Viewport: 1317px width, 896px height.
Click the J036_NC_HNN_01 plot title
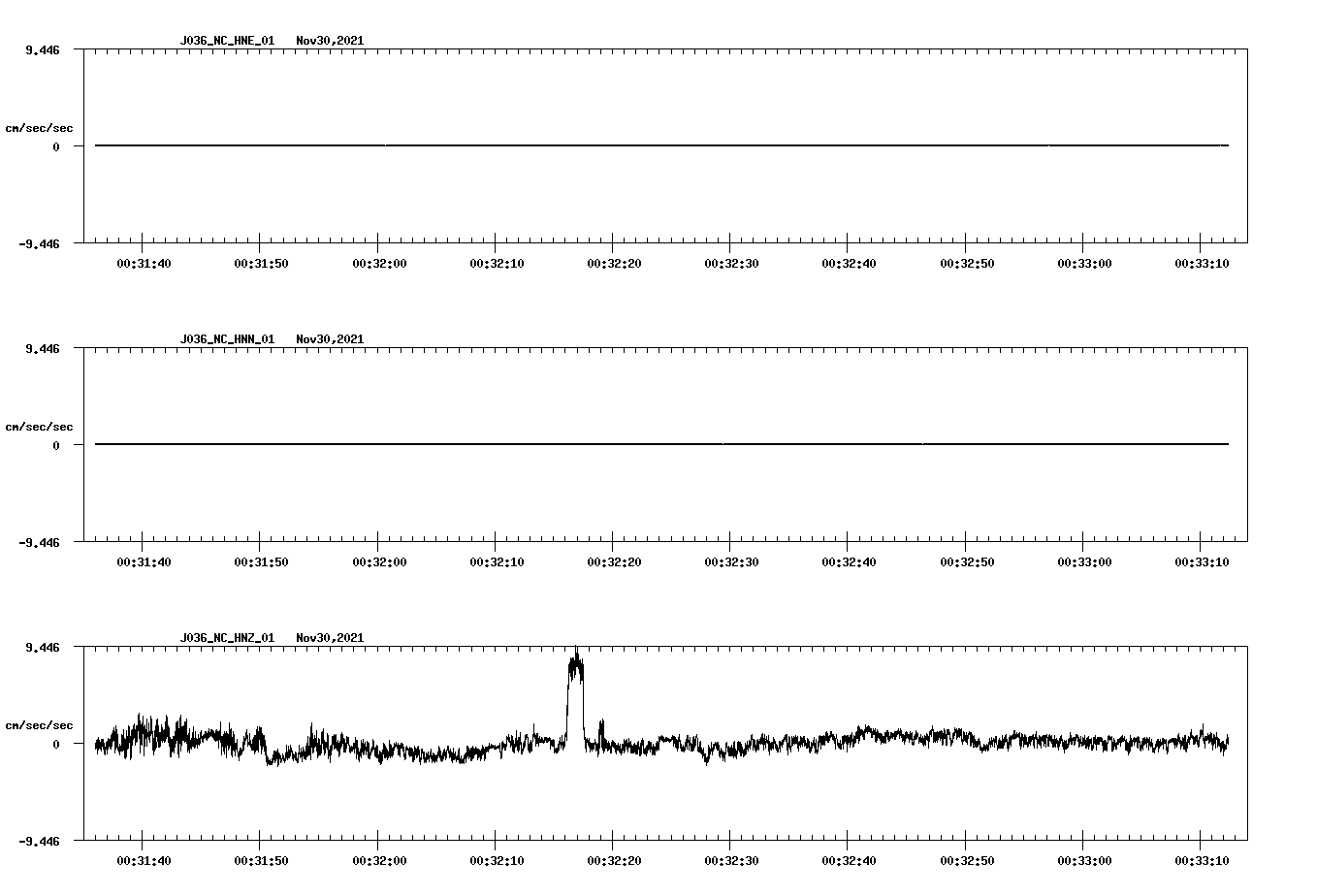tap(227, 339)
